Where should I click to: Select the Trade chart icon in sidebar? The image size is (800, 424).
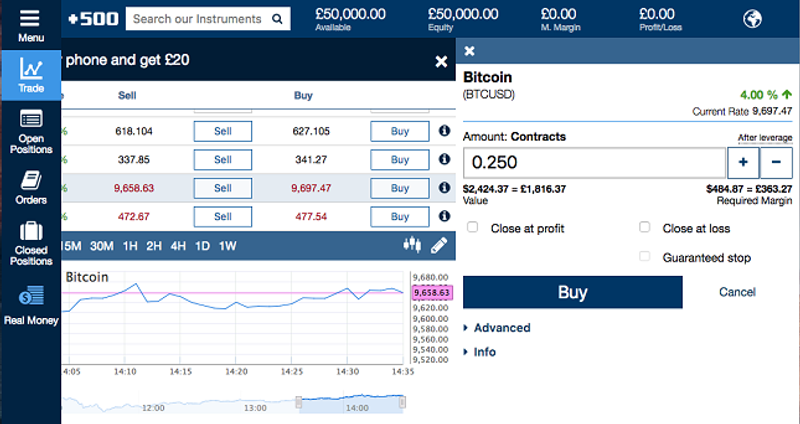[x=31, y=68]
